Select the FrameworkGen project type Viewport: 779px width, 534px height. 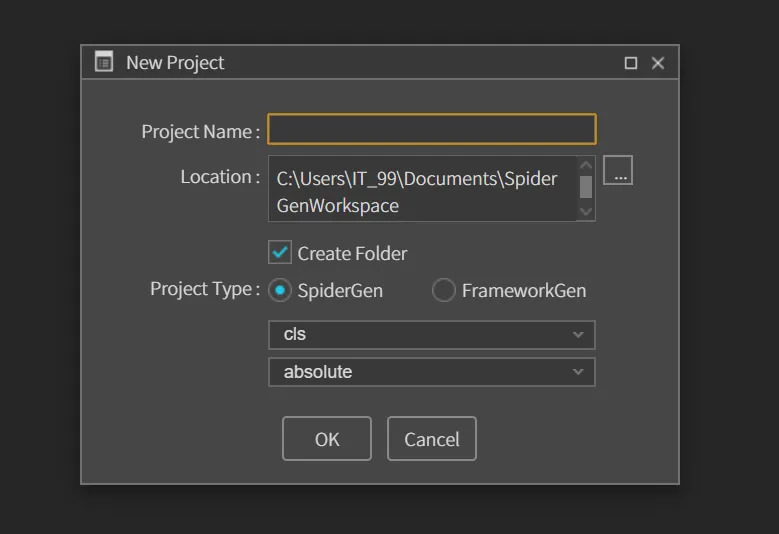(x=444, y=290)
